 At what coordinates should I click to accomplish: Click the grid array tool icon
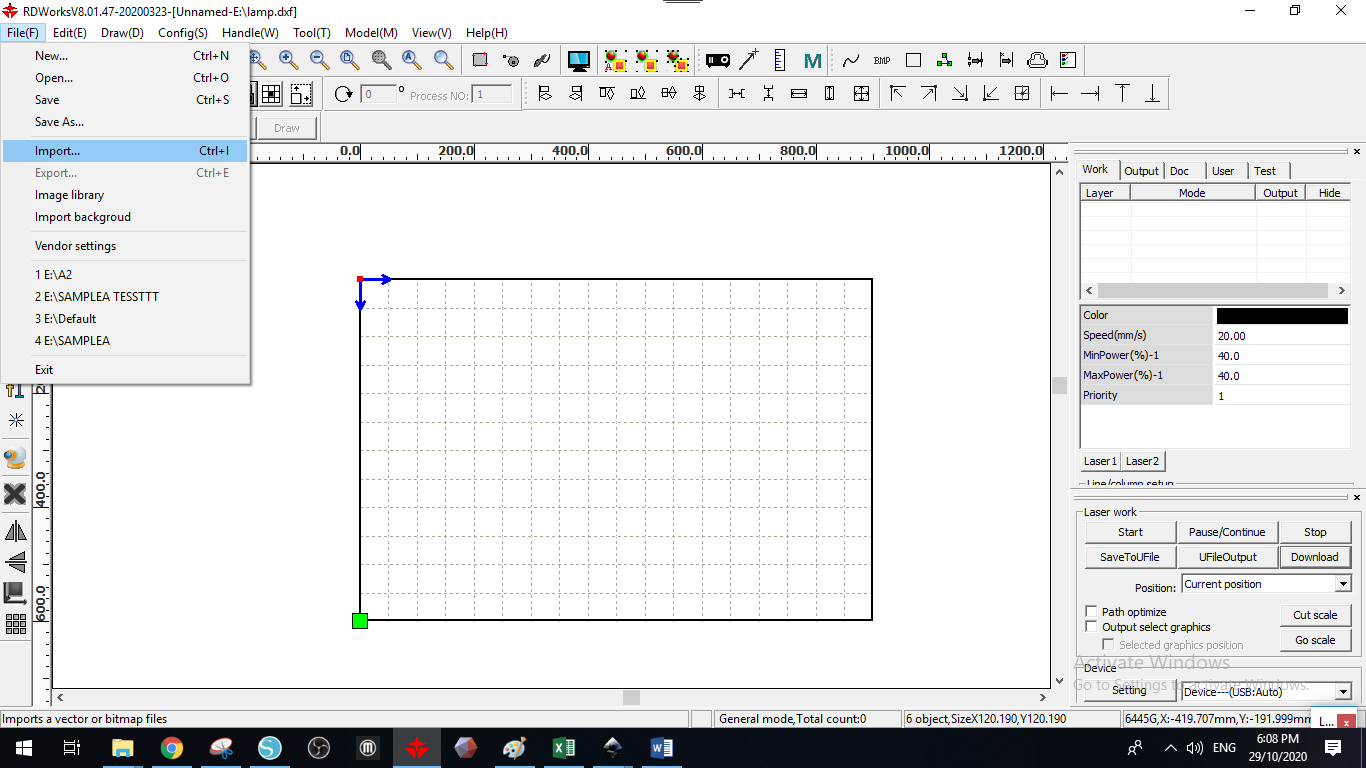pyautogui.click(x=16, y=624)
